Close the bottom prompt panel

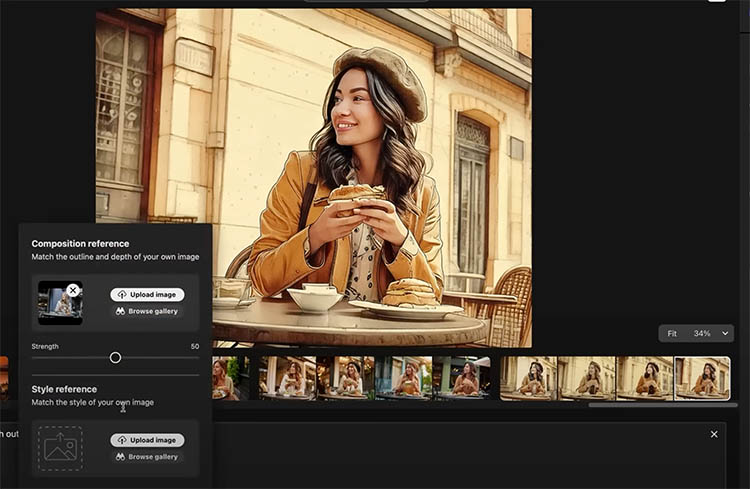pyautogui.click(x=714, y=434)
